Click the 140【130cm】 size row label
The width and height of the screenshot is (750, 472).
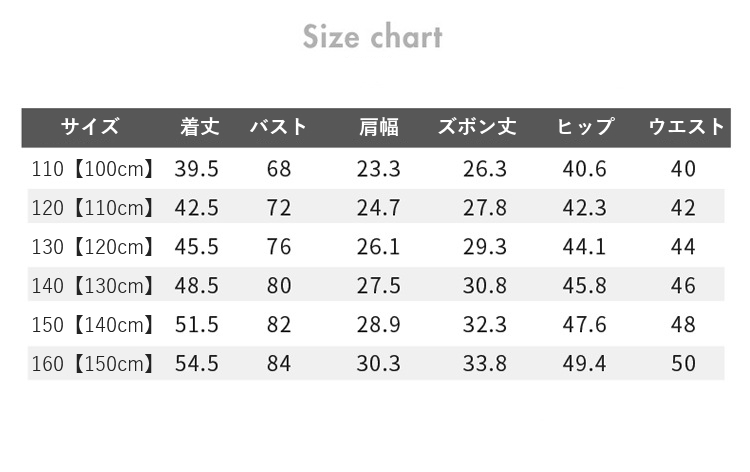click(92, 286)
